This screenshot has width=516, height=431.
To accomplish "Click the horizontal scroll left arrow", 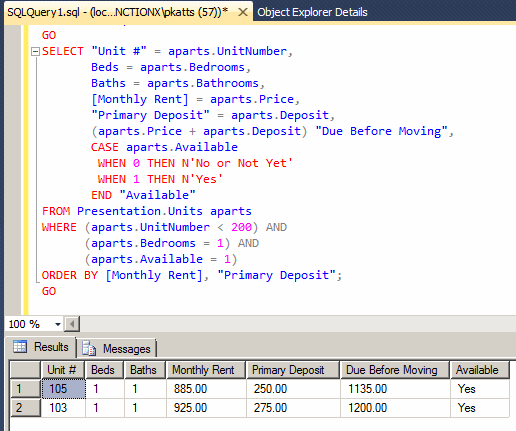I will pos(72,324).
